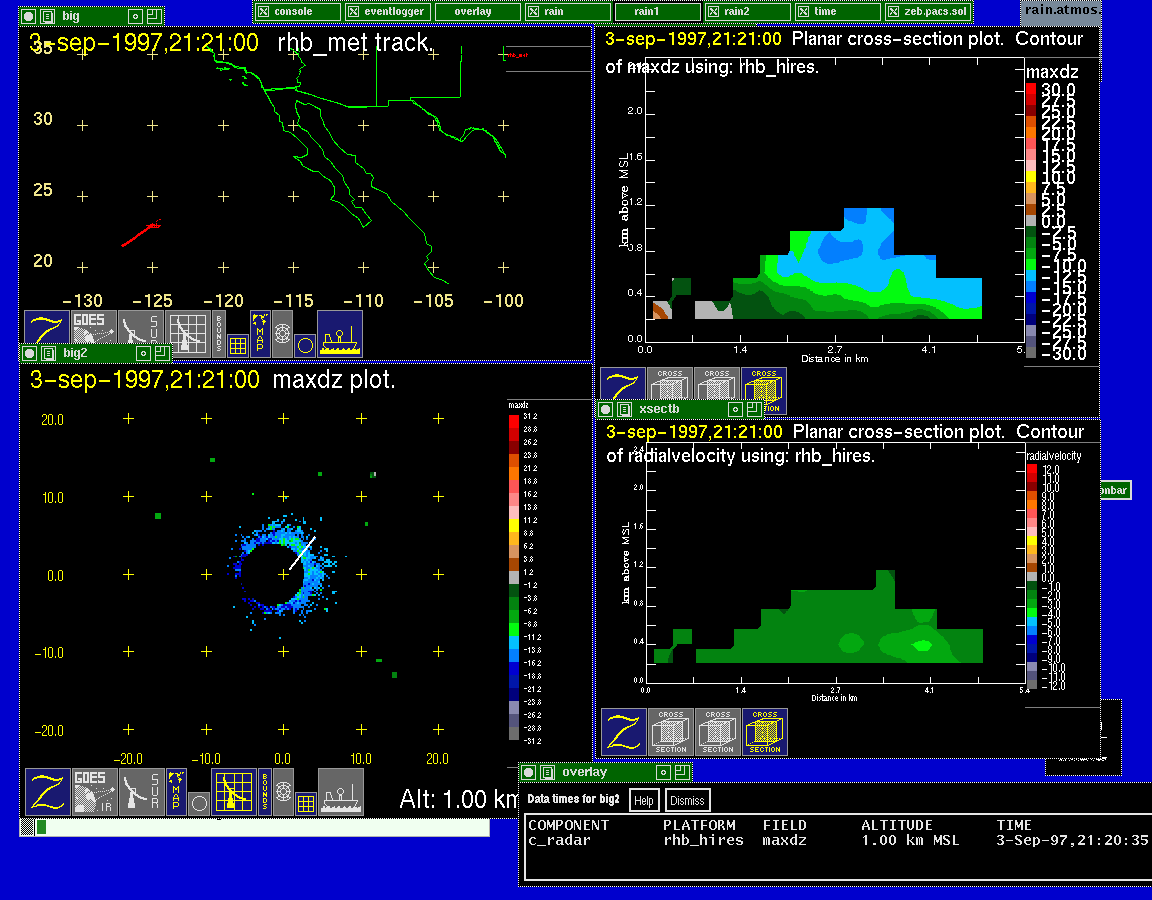Click the BOUNDS icon in big2 toolbar
The width and height of the screenshot is (1152, 900).
pos(265,791)
